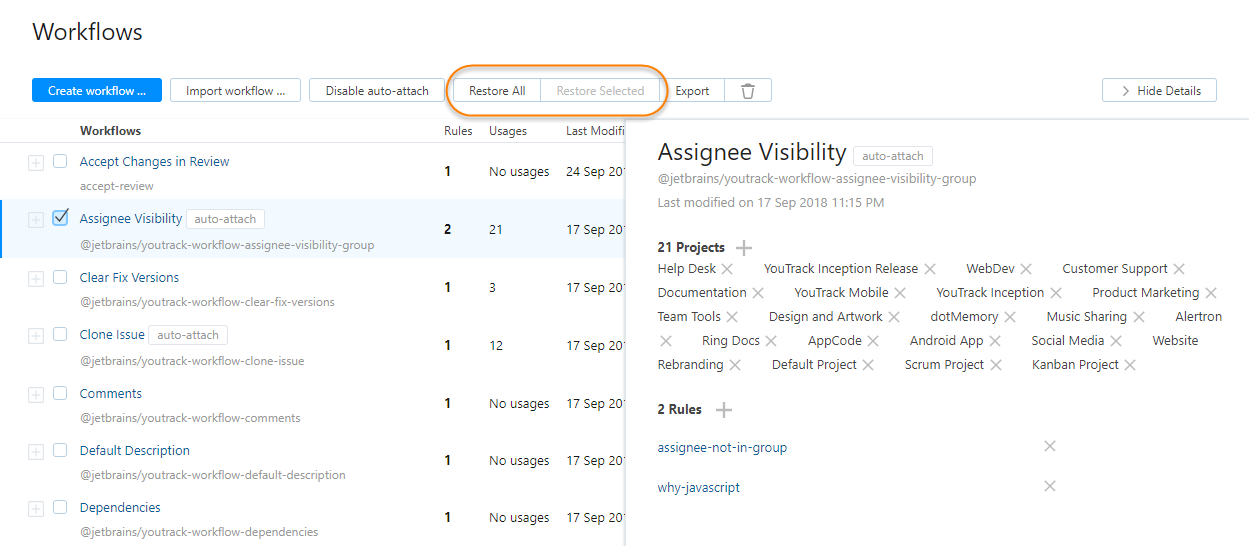
Task: Uncheck the Assignee Visibility workflow checkbox
Action: [60, 218]
